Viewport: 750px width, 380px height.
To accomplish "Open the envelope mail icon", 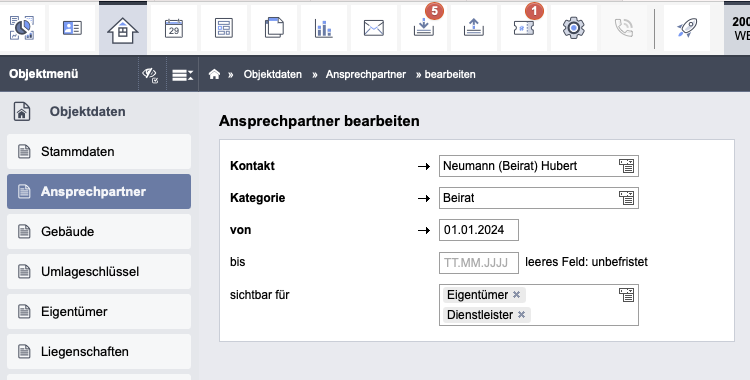I will (374, 28).
